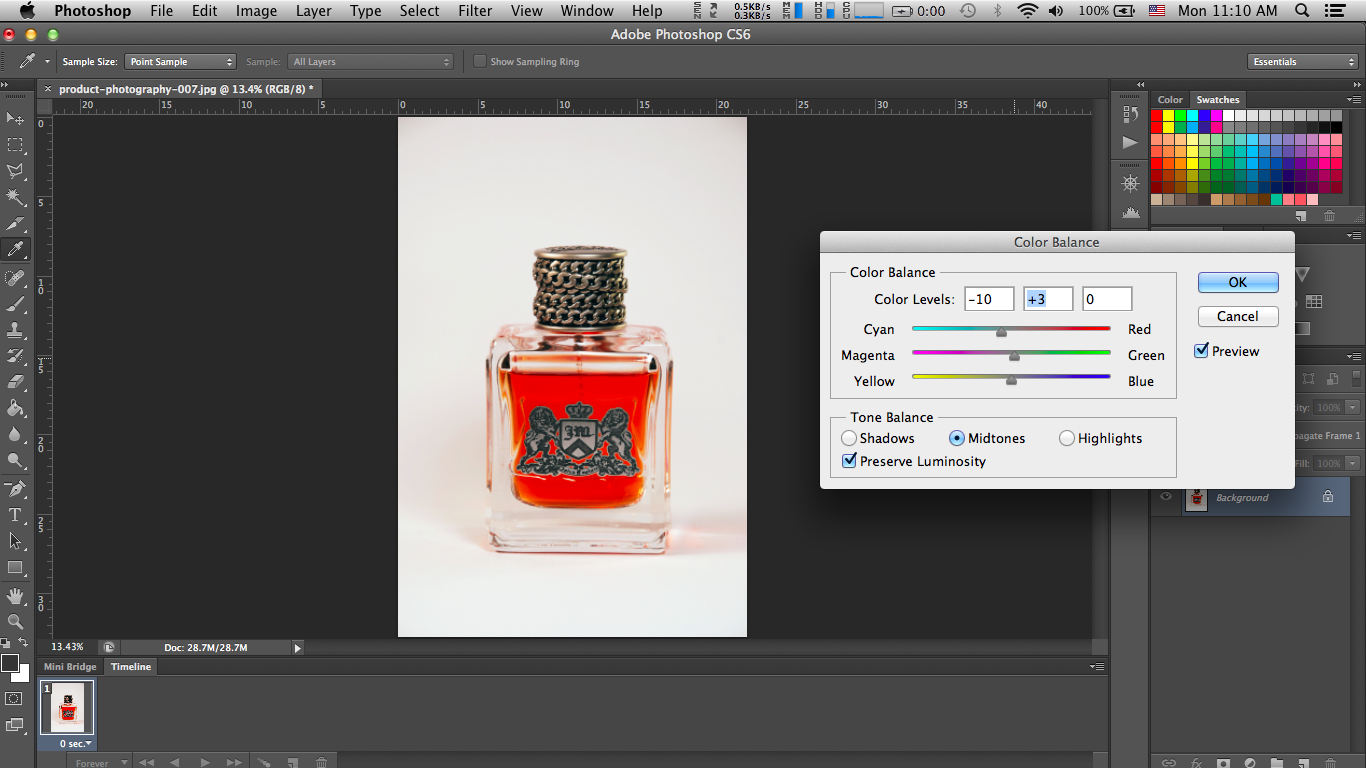This screenshot has width=1366, height=768.
Task: Open Swatches panel flyout menu
Action: (x=1354, y=100)
